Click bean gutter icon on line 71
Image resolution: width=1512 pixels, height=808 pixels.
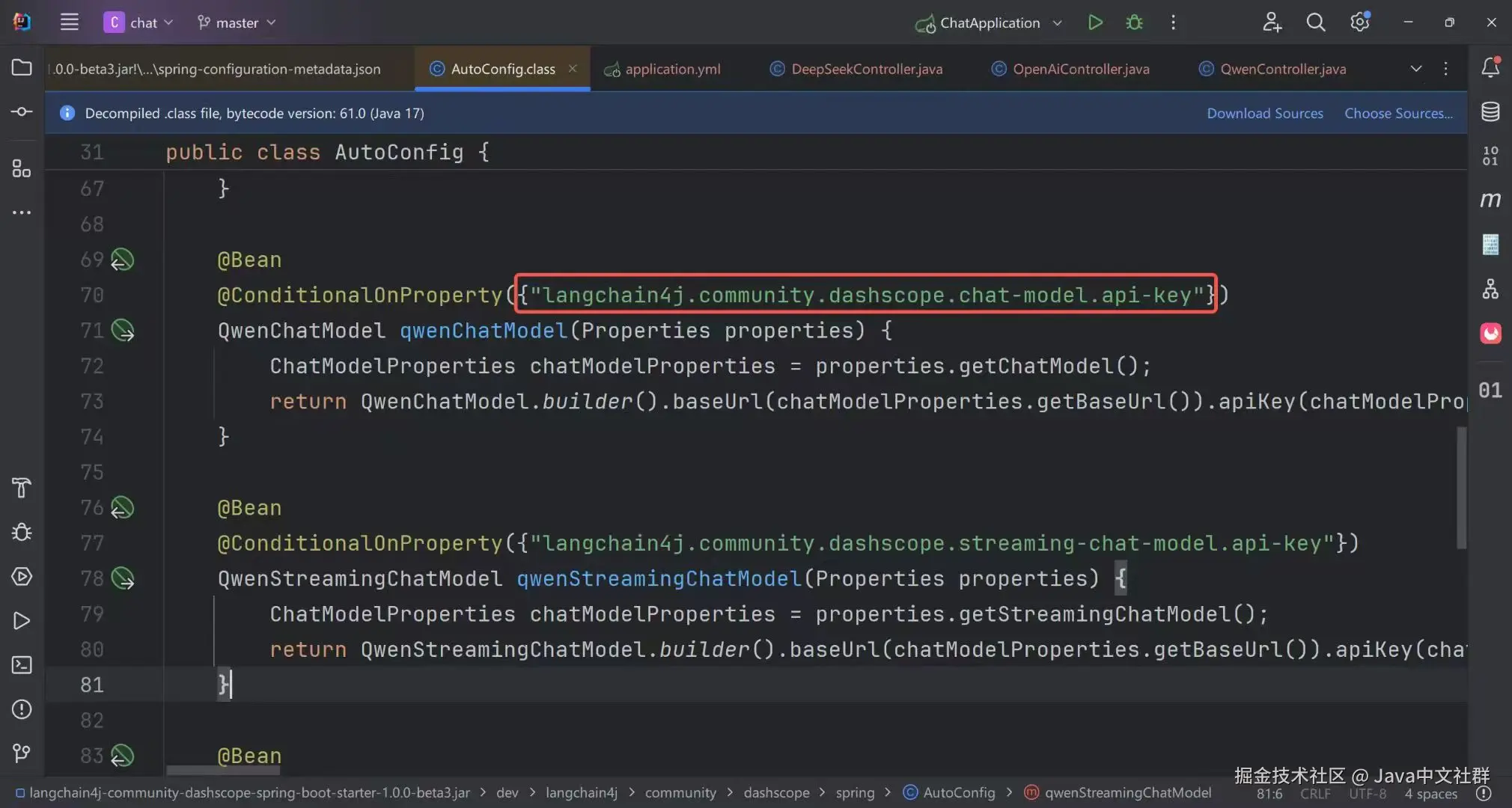point(123,330)
